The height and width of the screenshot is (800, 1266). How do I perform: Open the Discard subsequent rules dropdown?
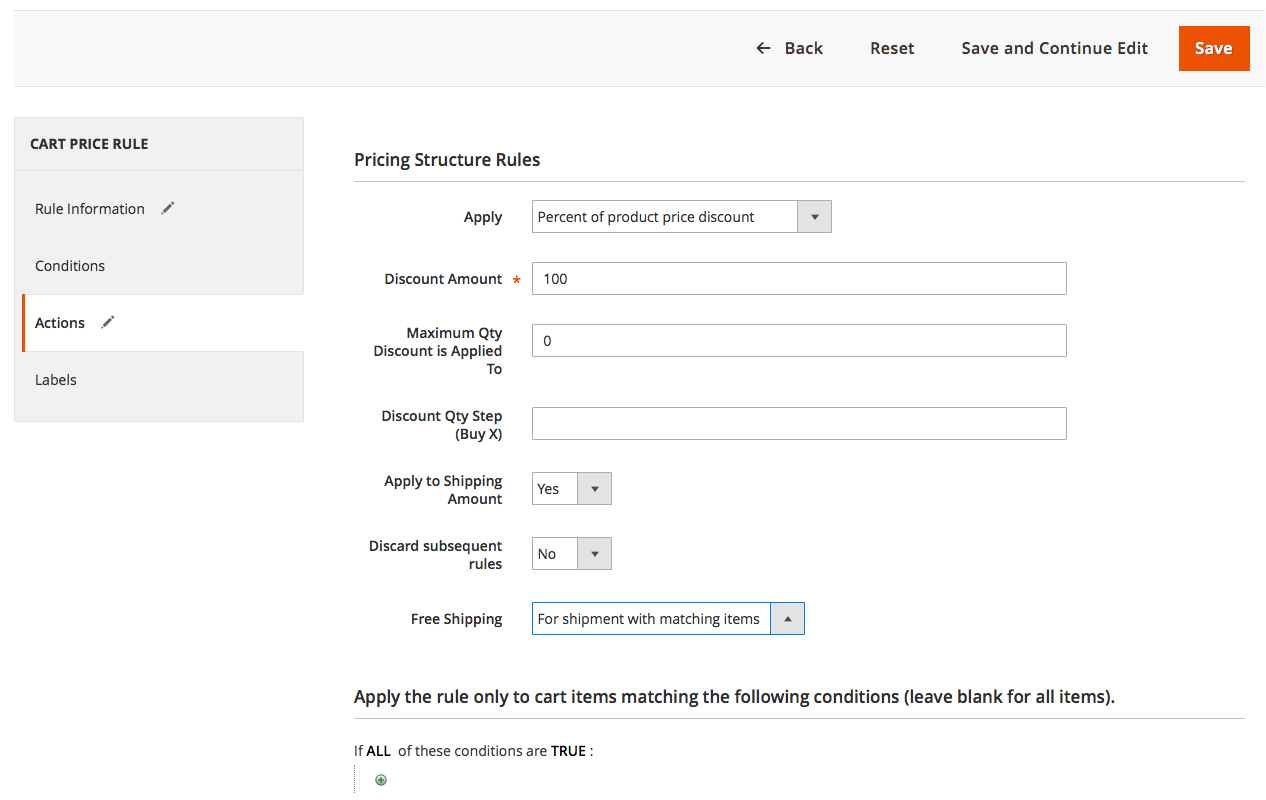[572, 554]
